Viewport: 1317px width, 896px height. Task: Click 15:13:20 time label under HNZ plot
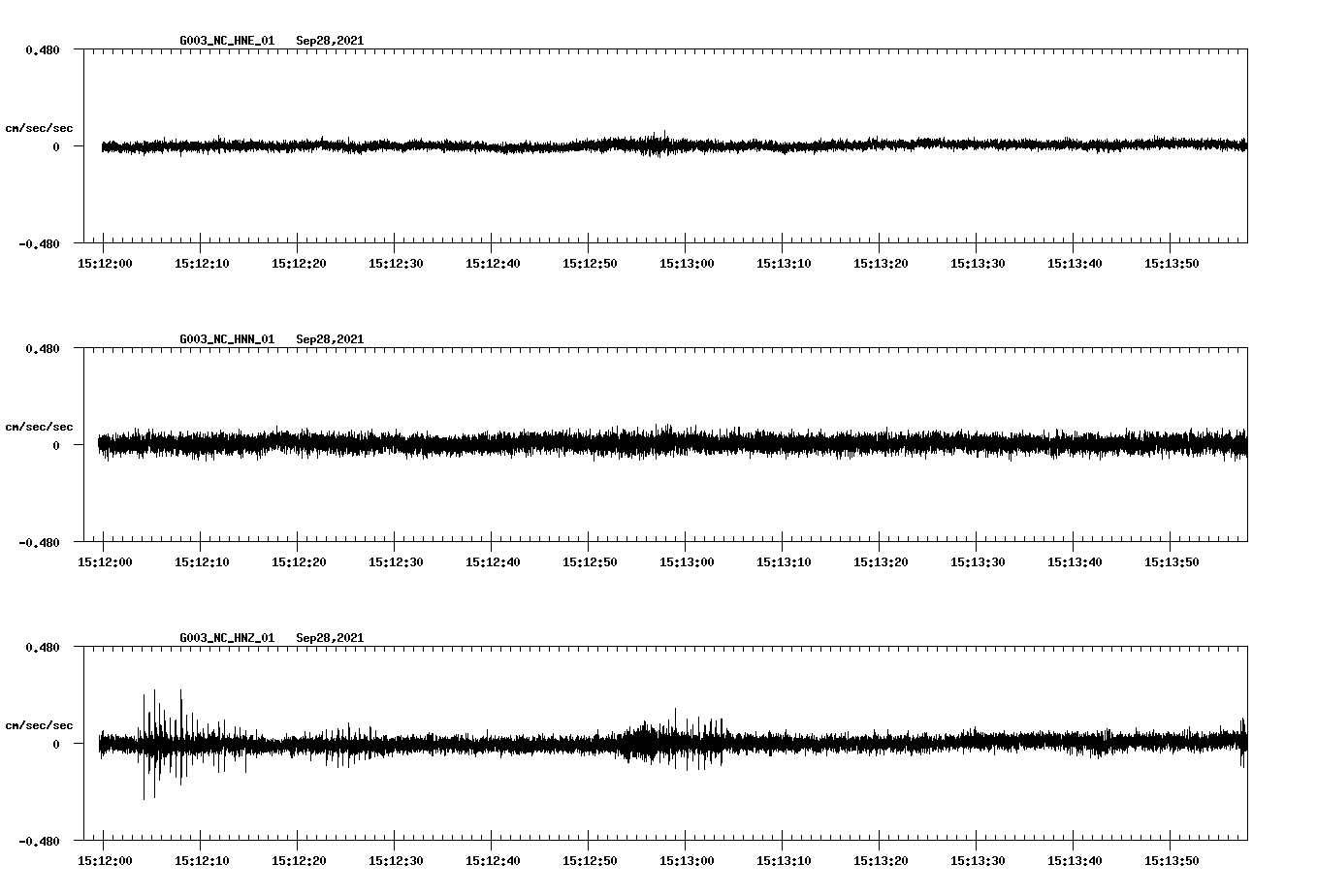tap(881, 861)
